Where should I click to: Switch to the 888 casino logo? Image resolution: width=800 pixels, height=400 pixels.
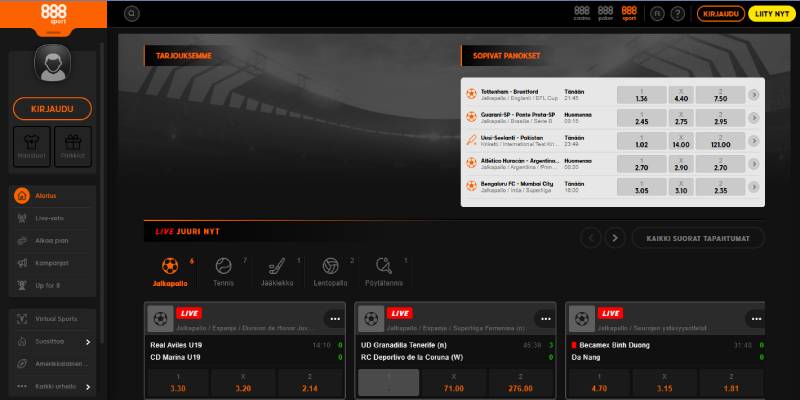[x=579, y=14]
